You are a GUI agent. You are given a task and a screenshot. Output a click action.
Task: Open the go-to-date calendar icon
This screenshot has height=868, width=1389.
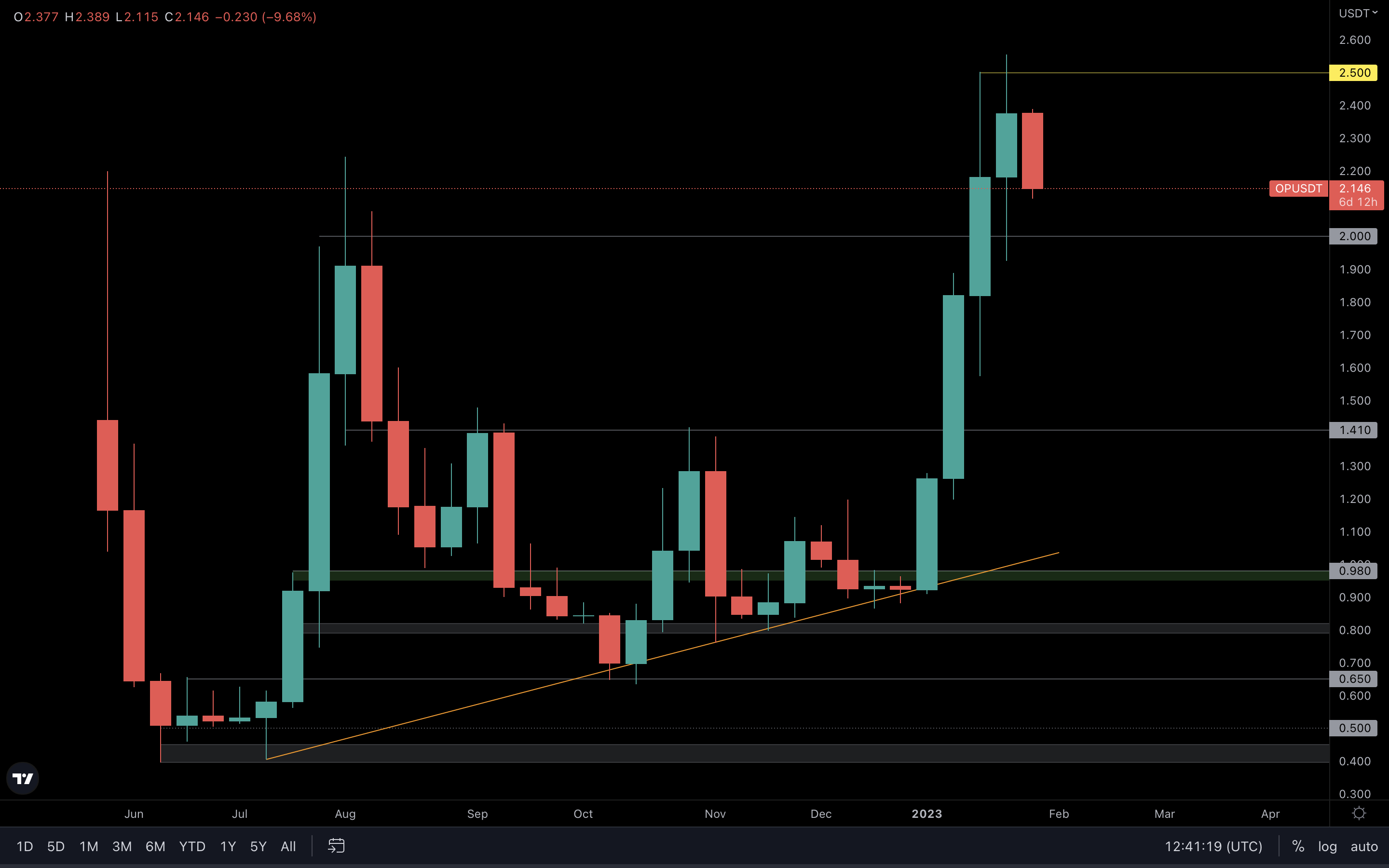pyautogui.click(x=336, y=846)
